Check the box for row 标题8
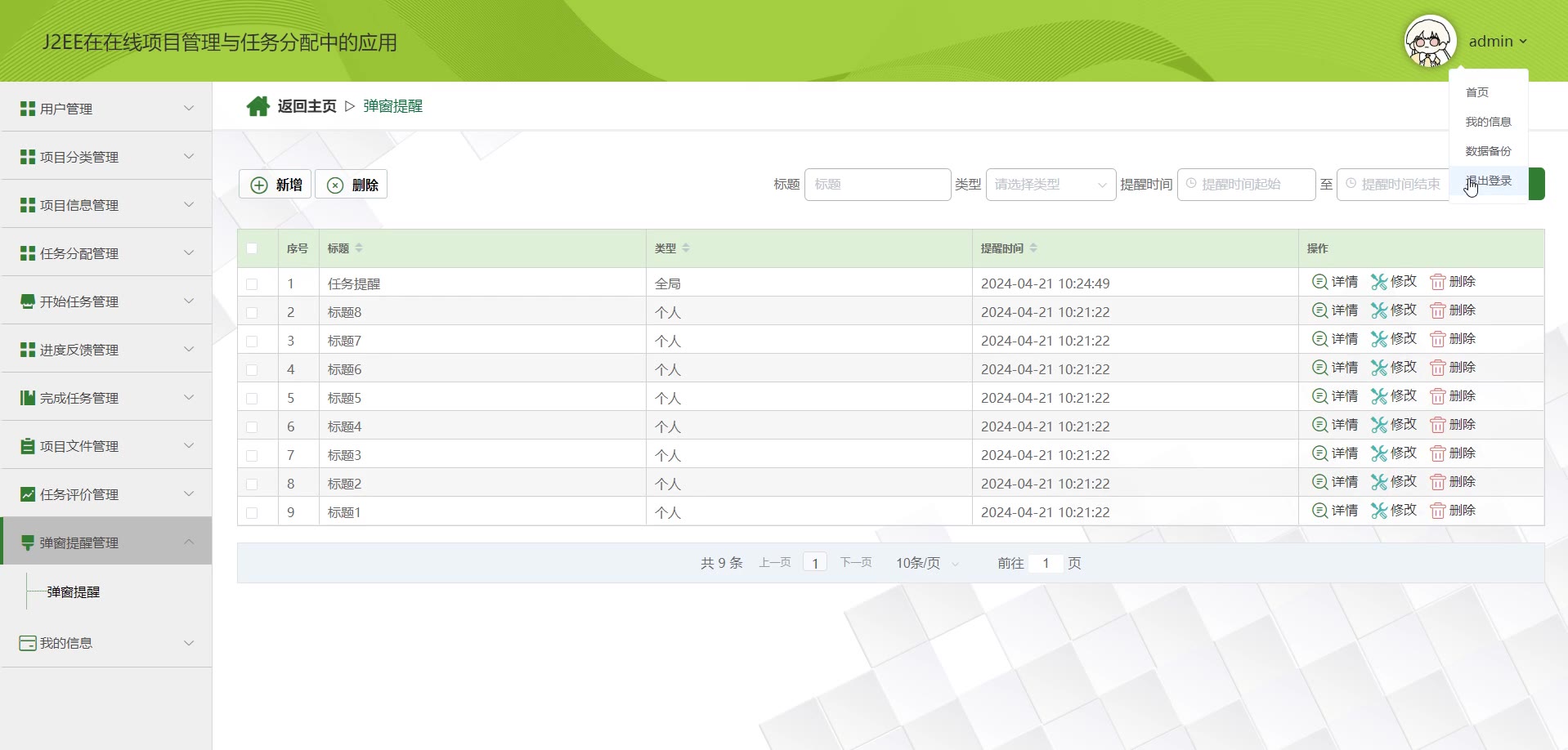The width and height of the screenshot is (1568, 750). click(x=252, y=313)
